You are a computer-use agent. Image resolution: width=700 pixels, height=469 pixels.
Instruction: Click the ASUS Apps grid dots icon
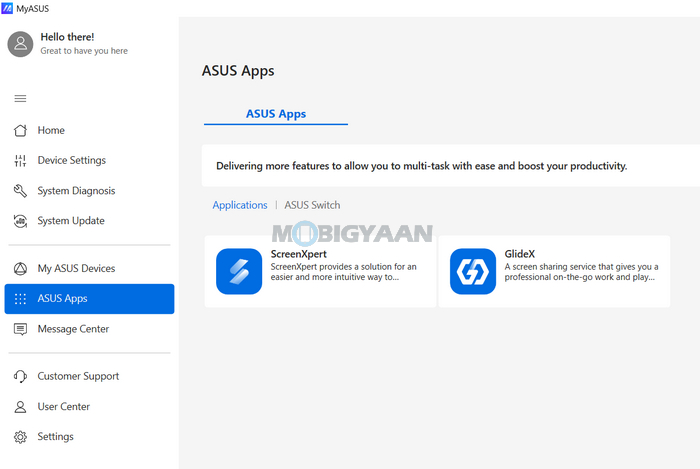(x=20, y=299)
